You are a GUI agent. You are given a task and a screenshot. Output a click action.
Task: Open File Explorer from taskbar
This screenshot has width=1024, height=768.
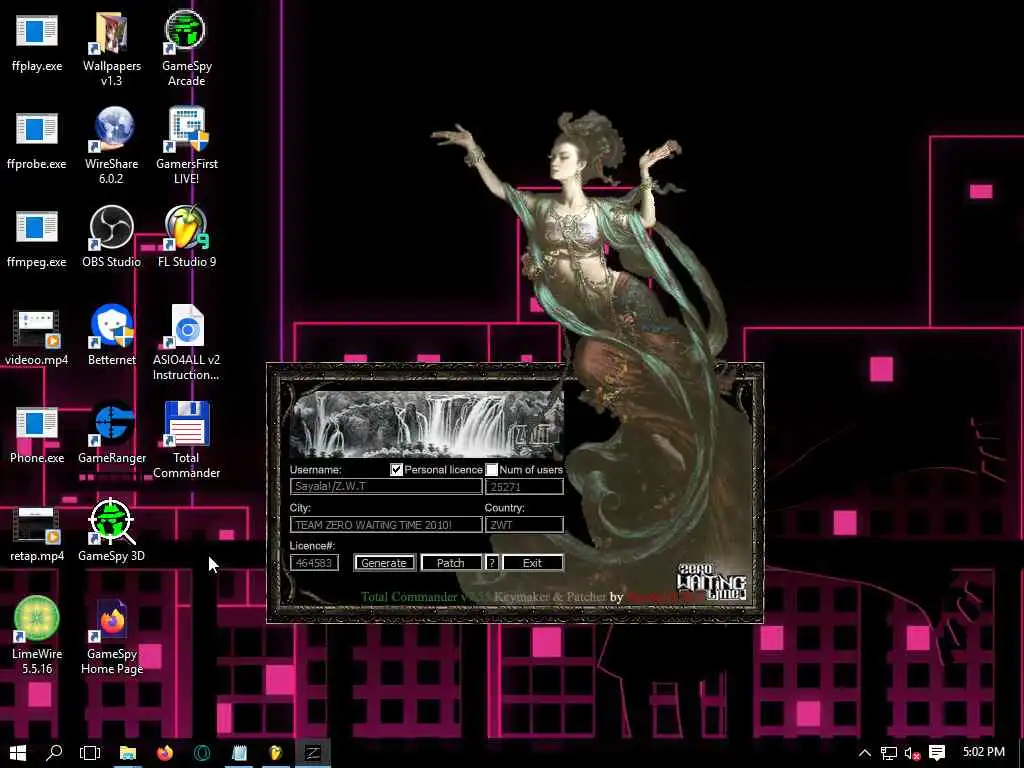tap(128, 752)
